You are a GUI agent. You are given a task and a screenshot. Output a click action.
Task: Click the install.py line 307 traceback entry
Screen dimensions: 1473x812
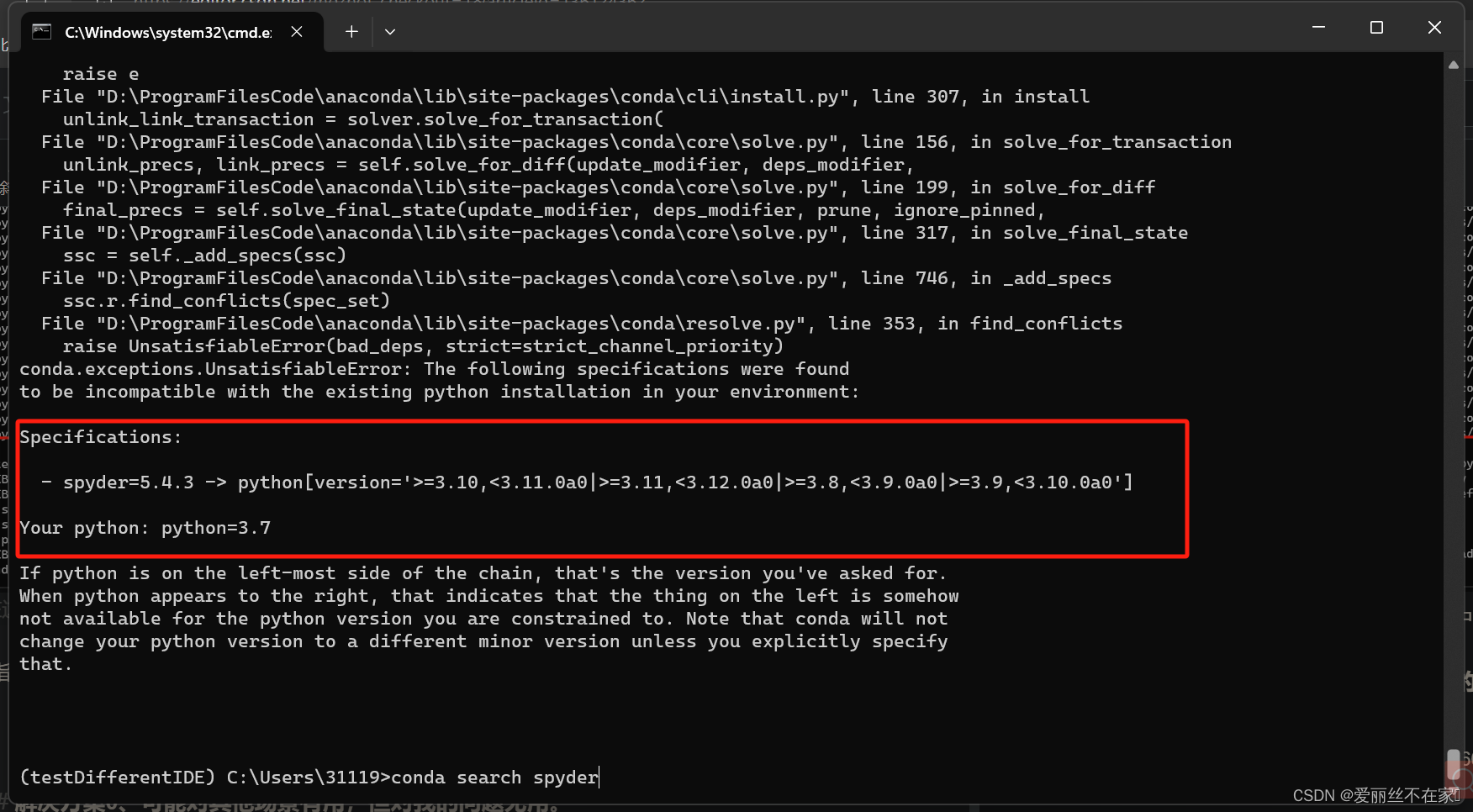[566, 97]
